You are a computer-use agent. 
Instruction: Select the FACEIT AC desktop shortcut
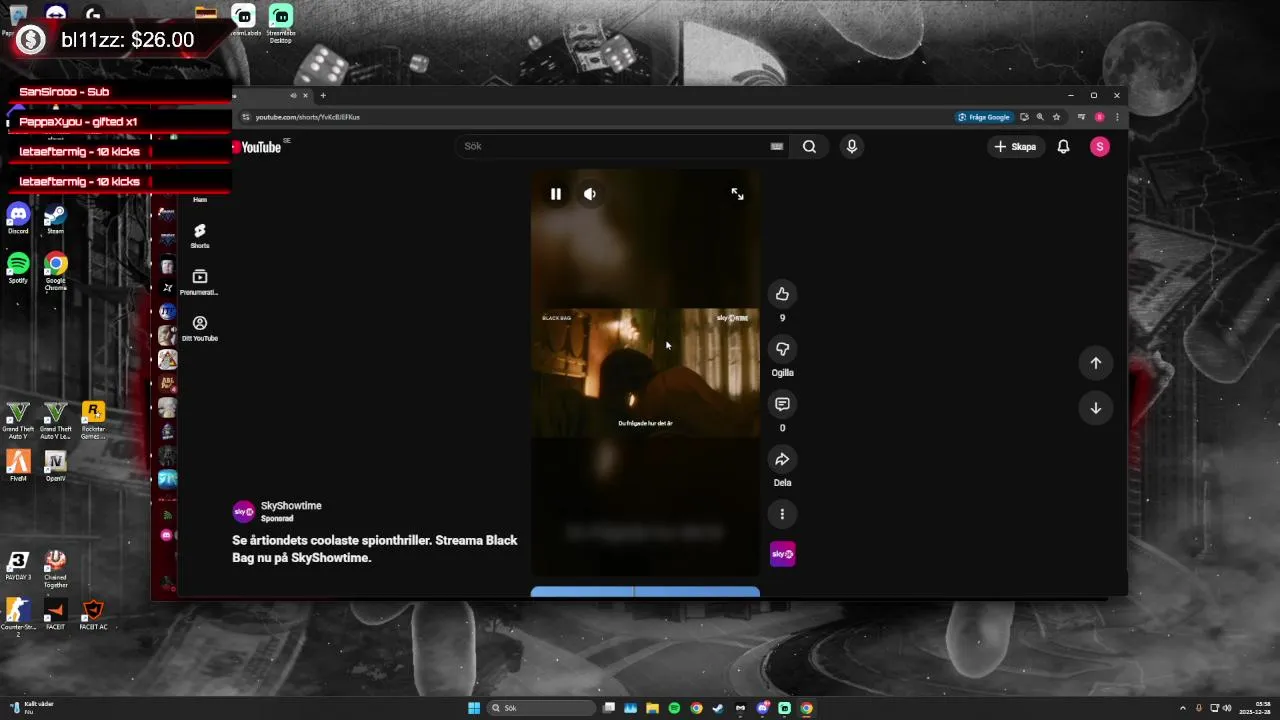point(93,615)
